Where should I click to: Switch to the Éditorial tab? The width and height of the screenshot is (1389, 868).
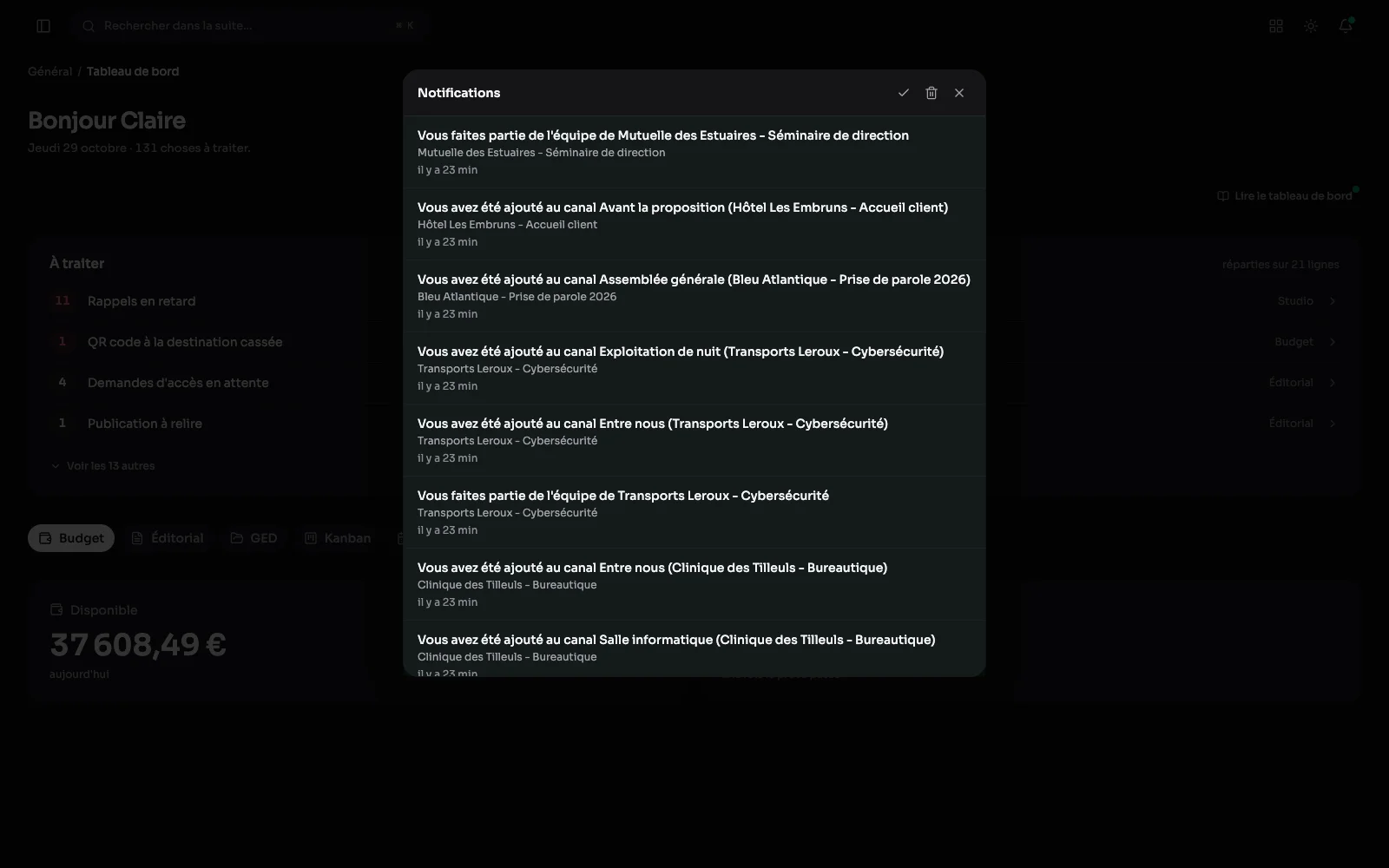(x=168, y=538)
